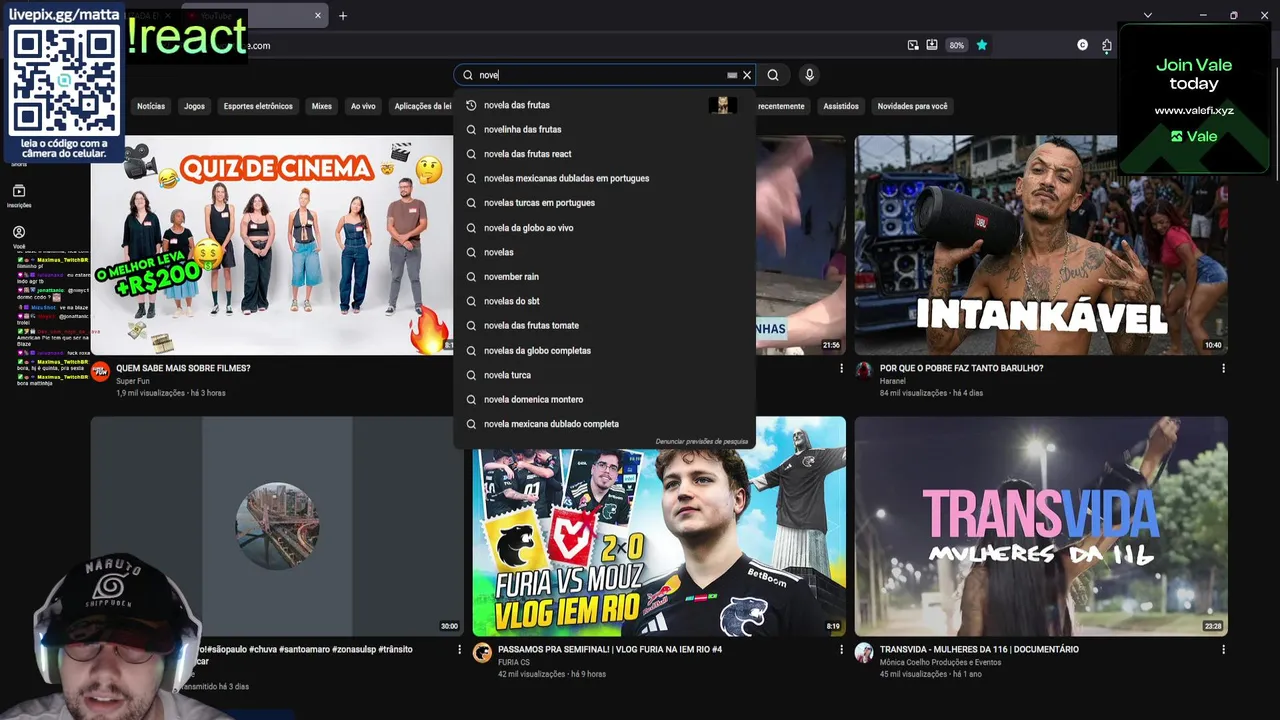The image size is (1280, 720).
Task: Open Mônica Coelho Produções channel avatar
Action: point(864,652)
